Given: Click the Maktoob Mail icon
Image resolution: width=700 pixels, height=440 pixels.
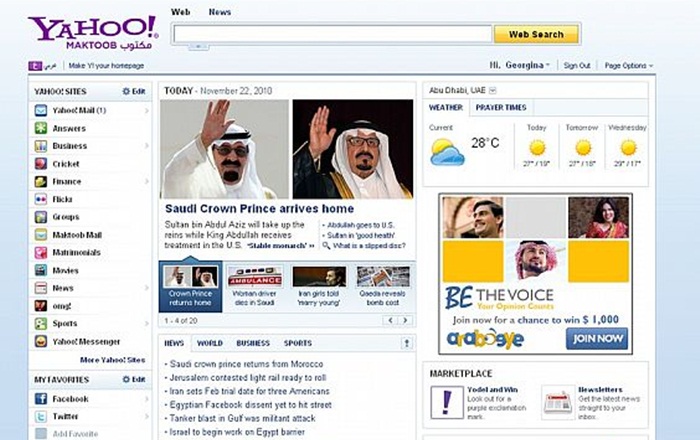Looking at the screenshot, I should pos(41,235).
